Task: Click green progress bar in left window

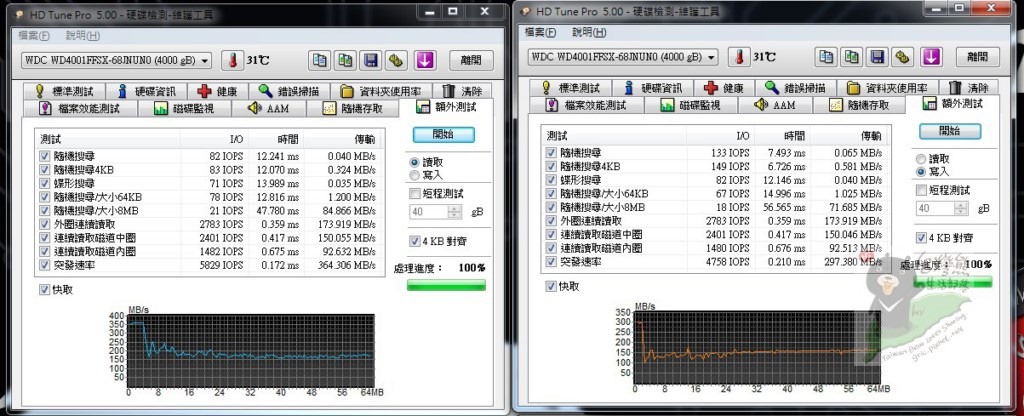Action: coord(446,285)
